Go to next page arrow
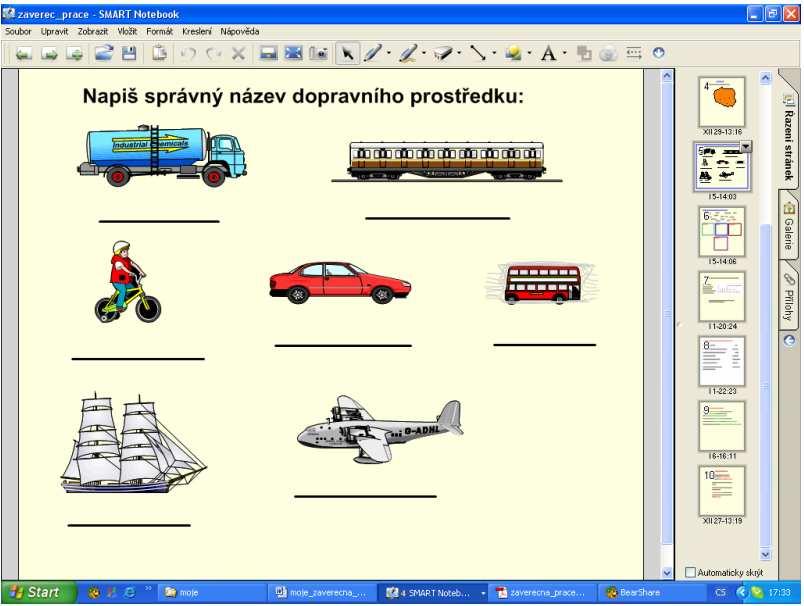The width and height of the screenshot is (804, 606). 49,53
